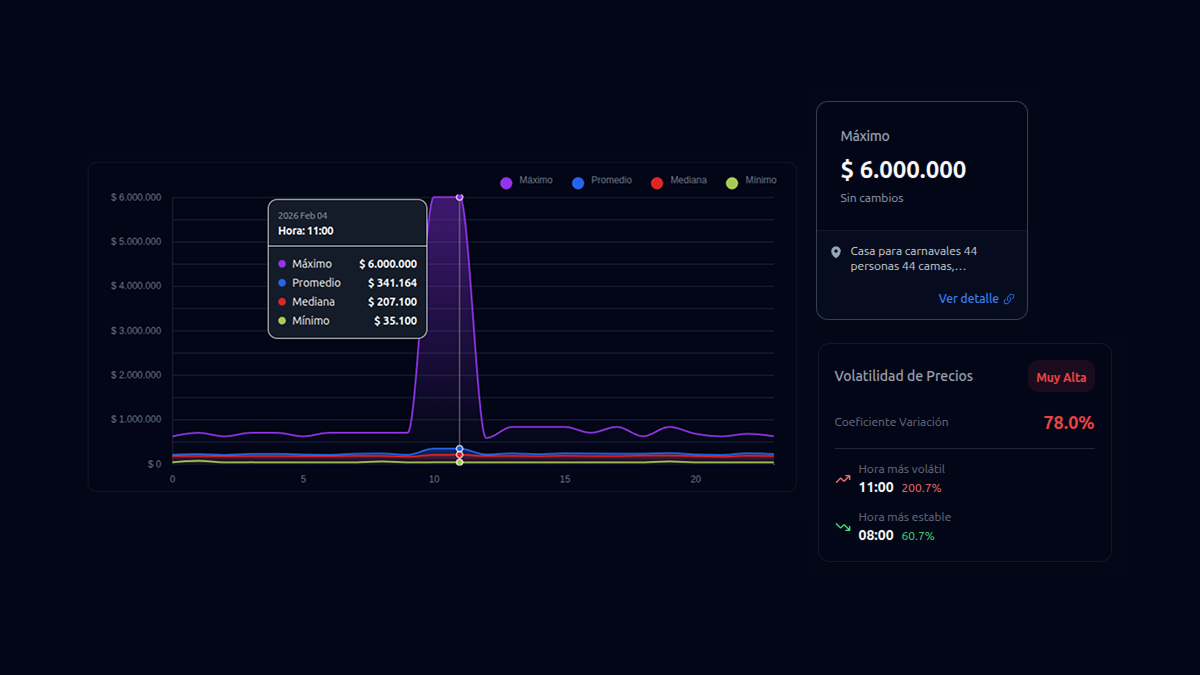Click the downward trend icon for Hora más estable
The height and width of the screenshot is (675, 1200).
843,527
